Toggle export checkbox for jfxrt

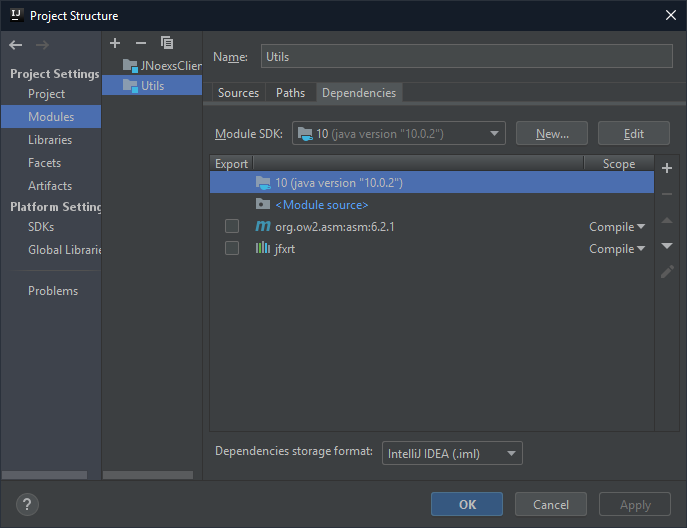coord(232,248)
